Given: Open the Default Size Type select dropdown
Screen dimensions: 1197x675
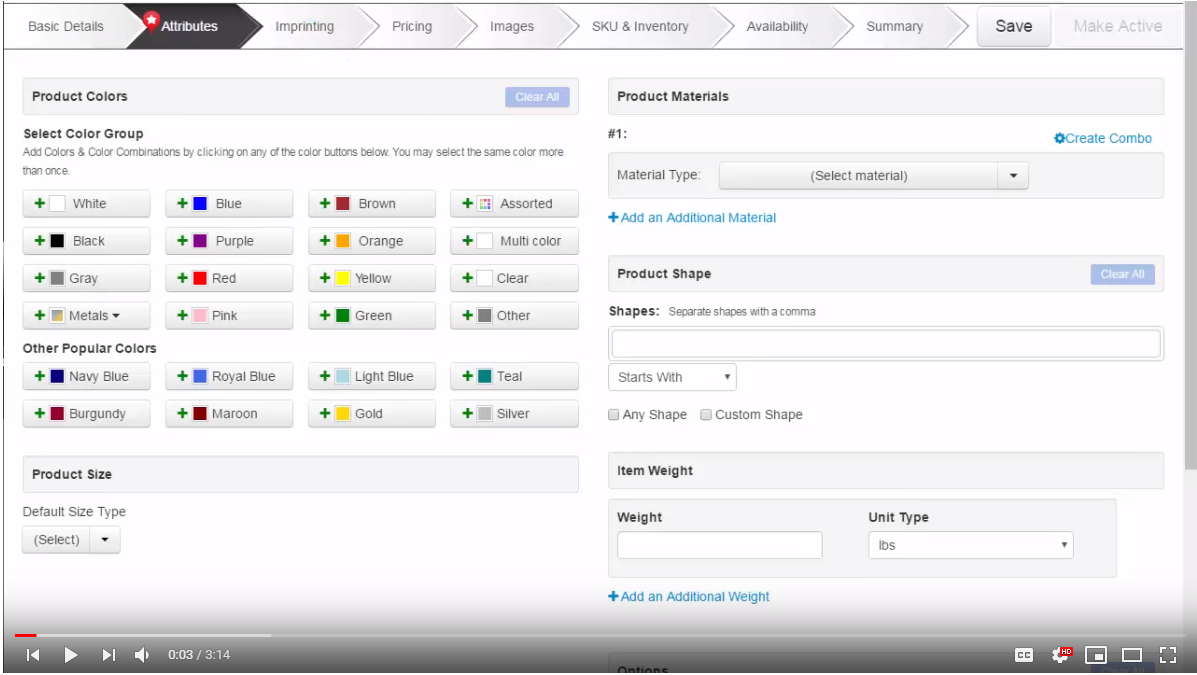Looking at the screenshot, I should click(x=71, y=540).
